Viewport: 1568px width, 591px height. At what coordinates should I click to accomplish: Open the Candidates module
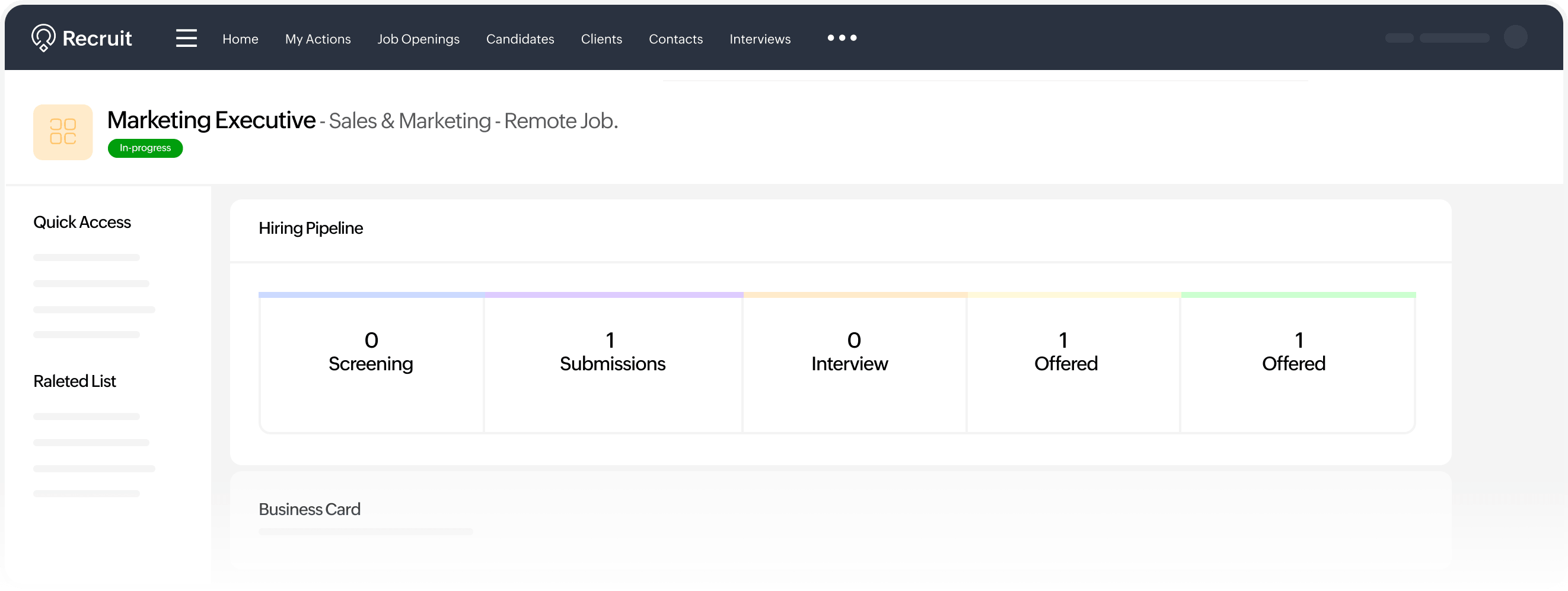coord(520,39)
